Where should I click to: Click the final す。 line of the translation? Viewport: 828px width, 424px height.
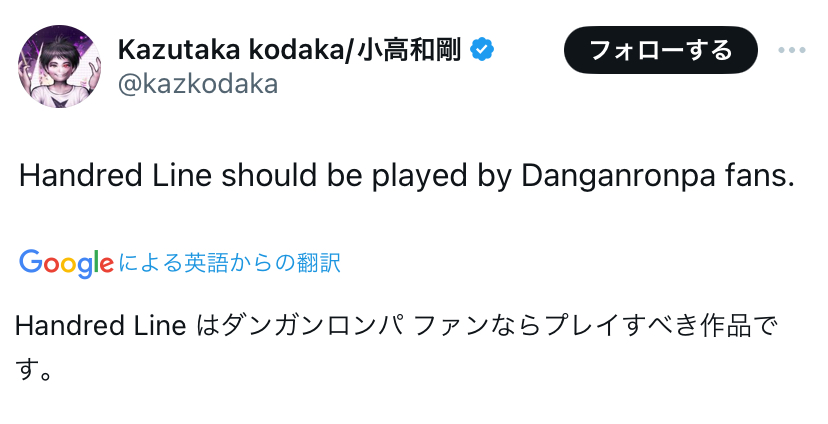pyautogui.click(x=34, y=372)
